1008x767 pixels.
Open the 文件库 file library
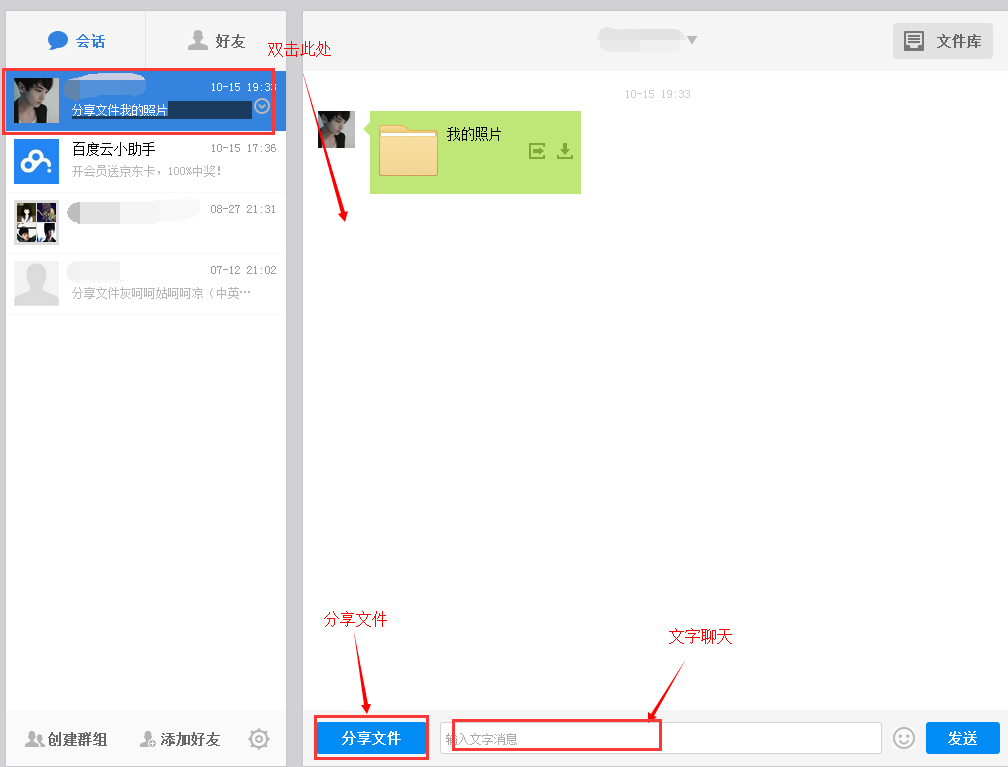941,40
